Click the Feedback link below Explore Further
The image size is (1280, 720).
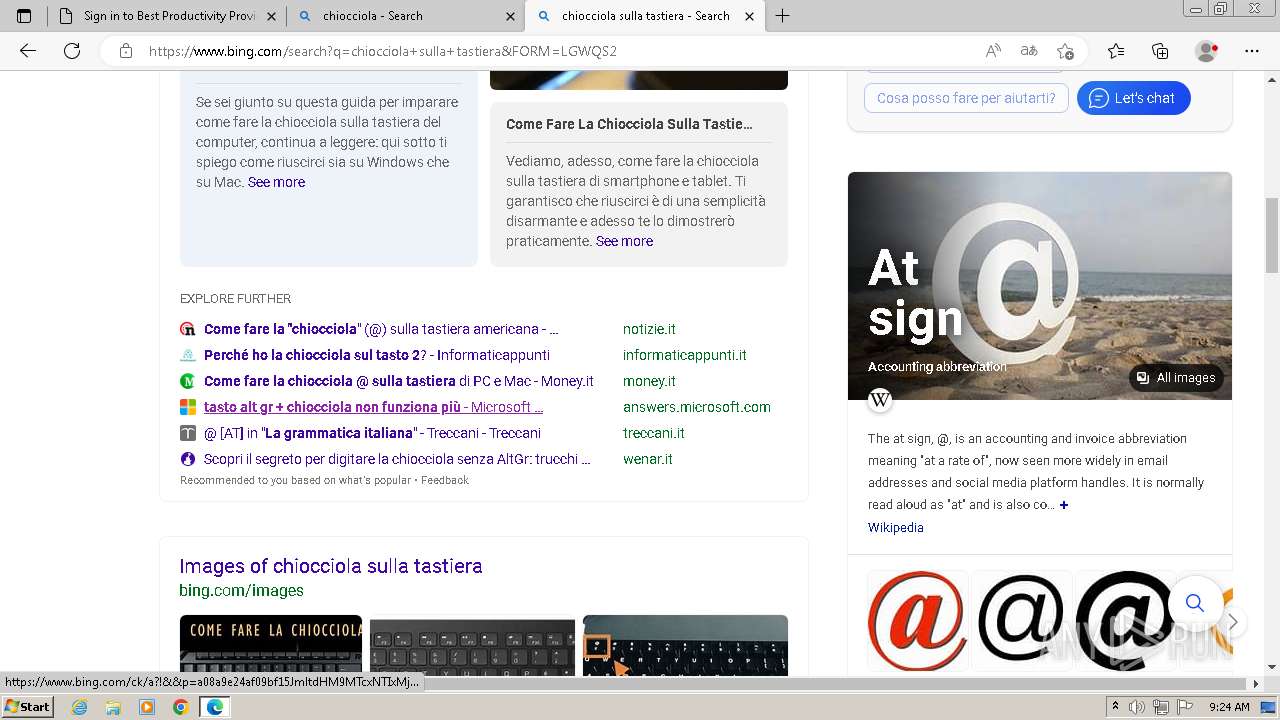pos(445,480)
